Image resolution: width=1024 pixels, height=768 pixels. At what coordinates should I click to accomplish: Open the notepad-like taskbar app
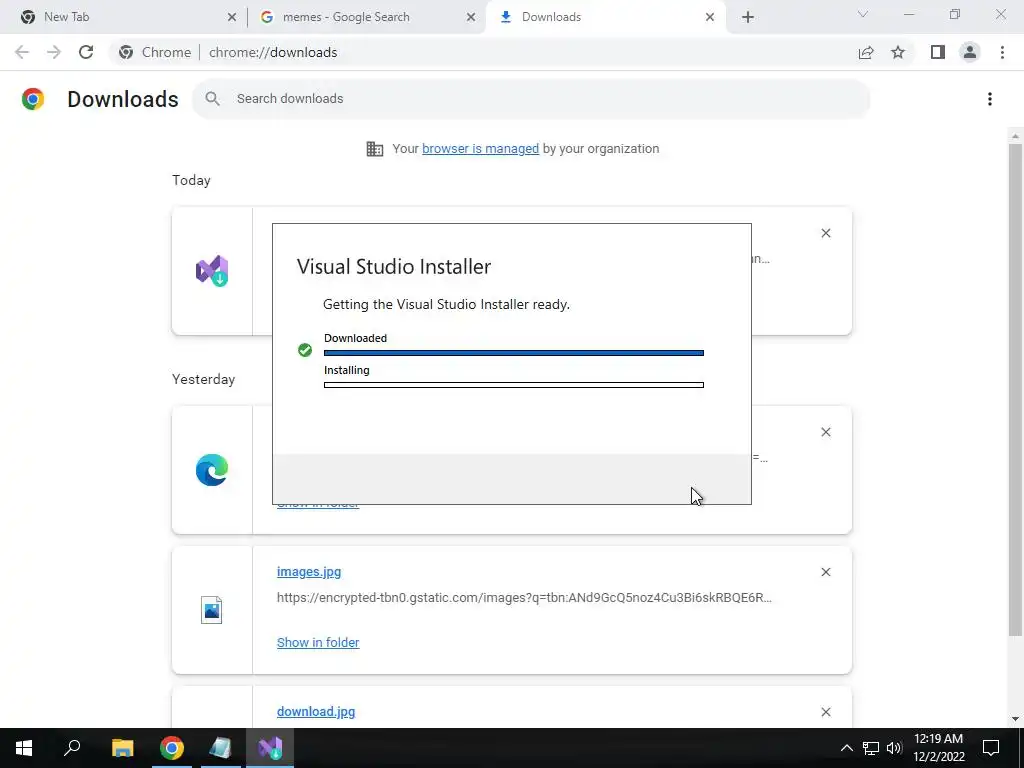[221, 748]
